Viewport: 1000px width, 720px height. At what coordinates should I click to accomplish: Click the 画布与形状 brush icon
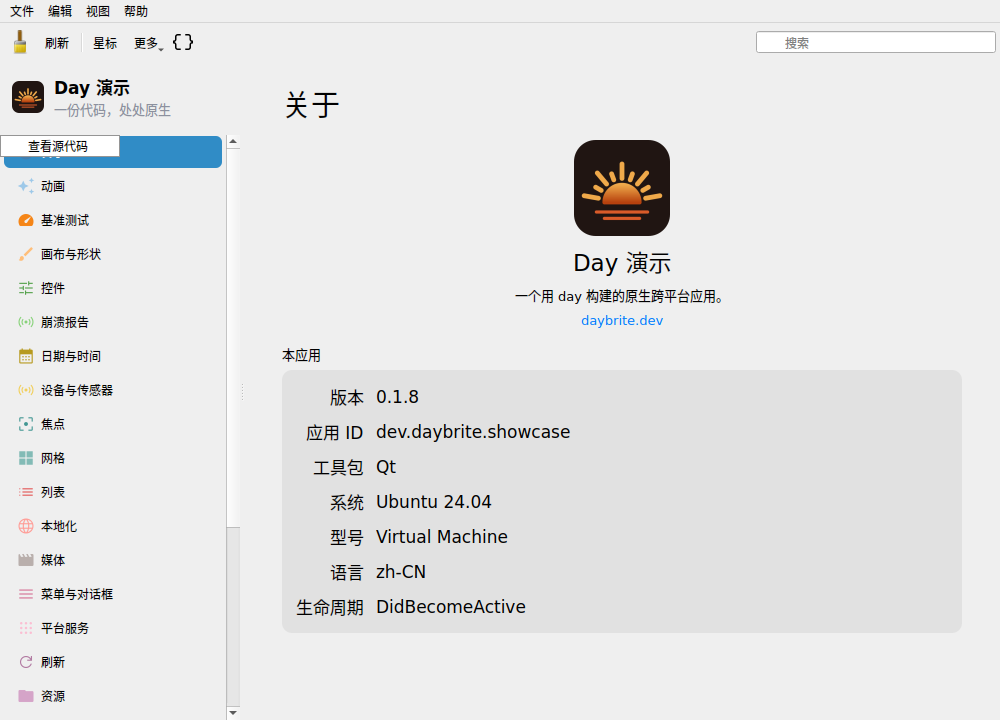[x=26, y=254]
